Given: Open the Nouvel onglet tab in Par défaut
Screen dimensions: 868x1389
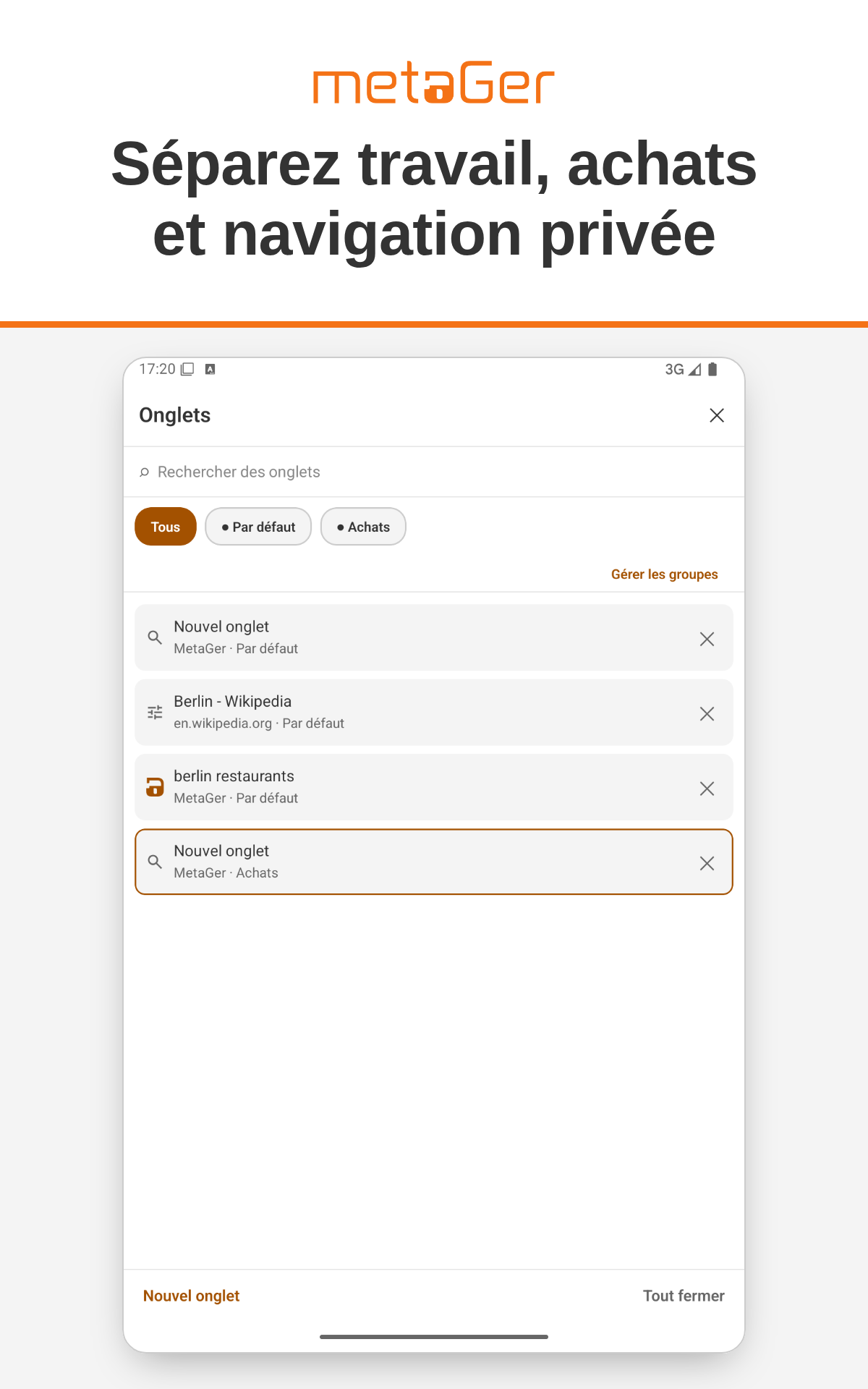Looking at the screenshot, I should tap(434, 637).
